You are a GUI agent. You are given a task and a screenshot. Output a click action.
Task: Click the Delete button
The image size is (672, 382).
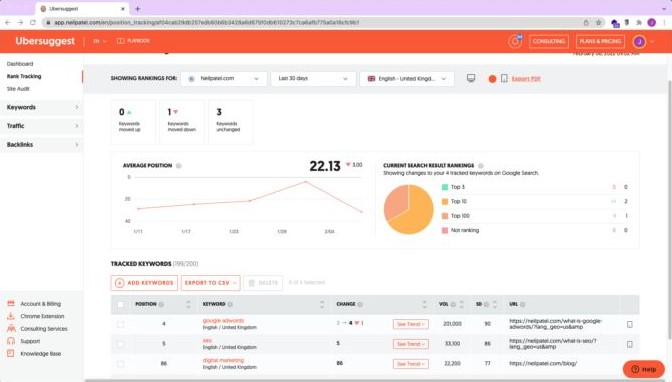263,283
